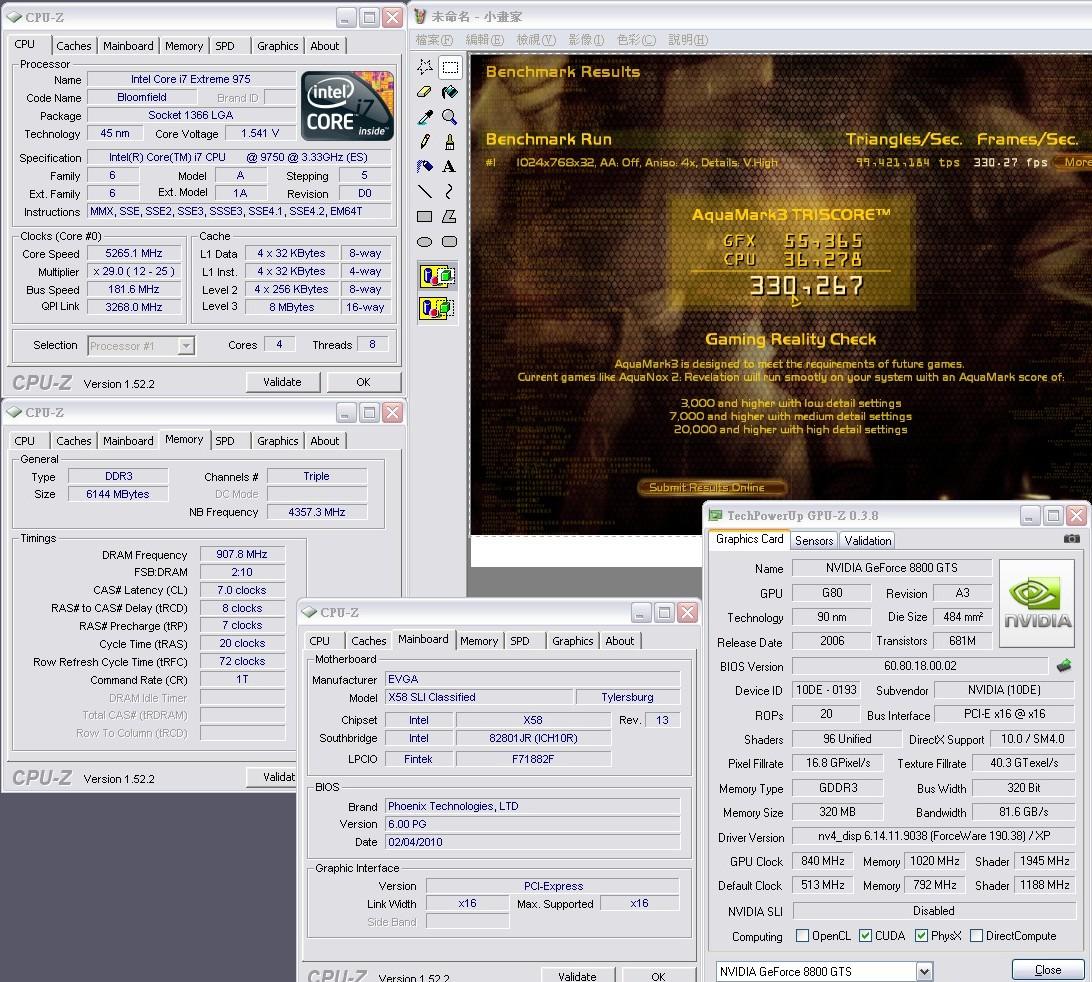Click the Core Voltage value 1.541 V
This screenshot has height=982, width=1092.
(260, 133)
